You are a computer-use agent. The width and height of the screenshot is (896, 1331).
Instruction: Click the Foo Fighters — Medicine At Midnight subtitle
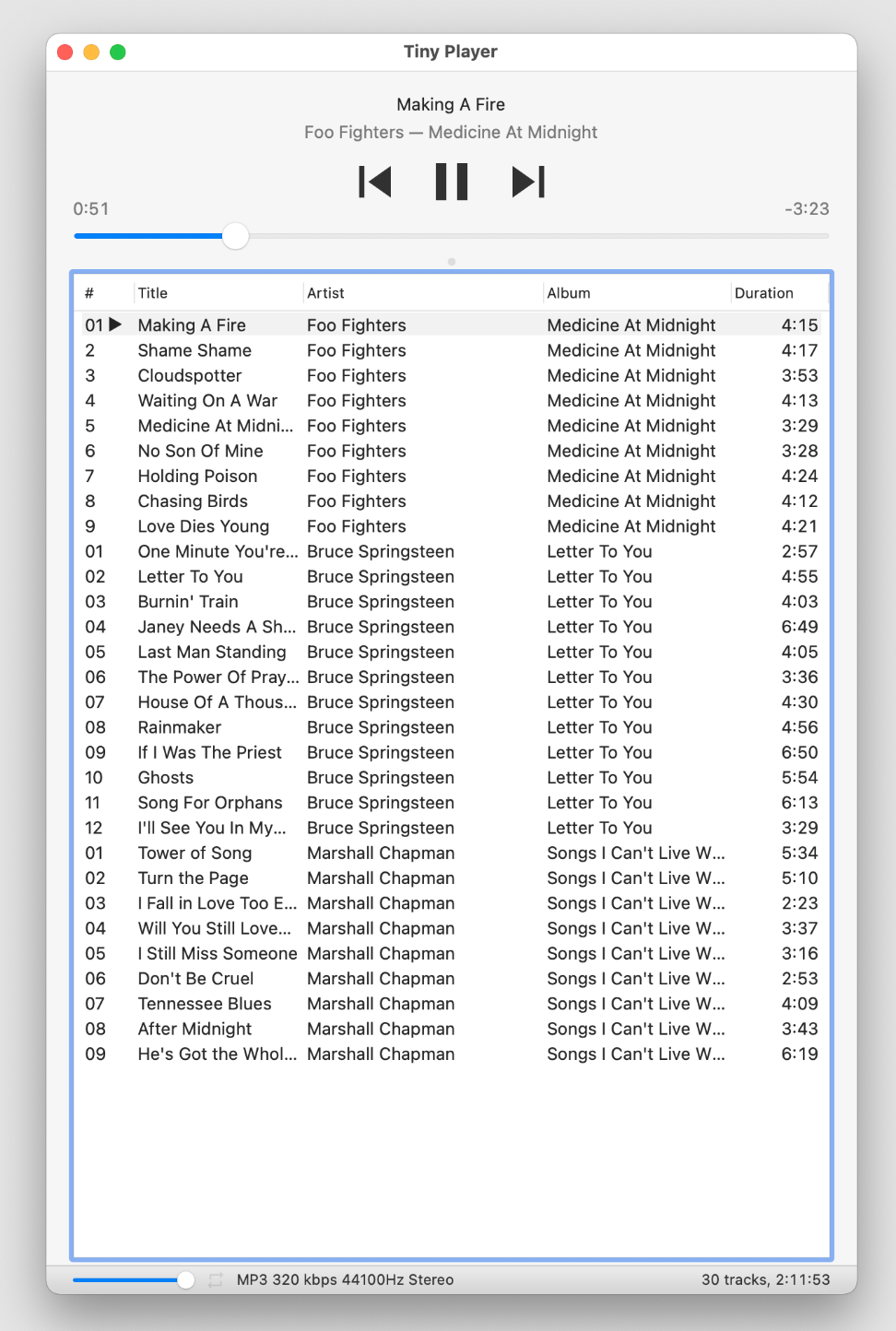click(x=451, y=132)
